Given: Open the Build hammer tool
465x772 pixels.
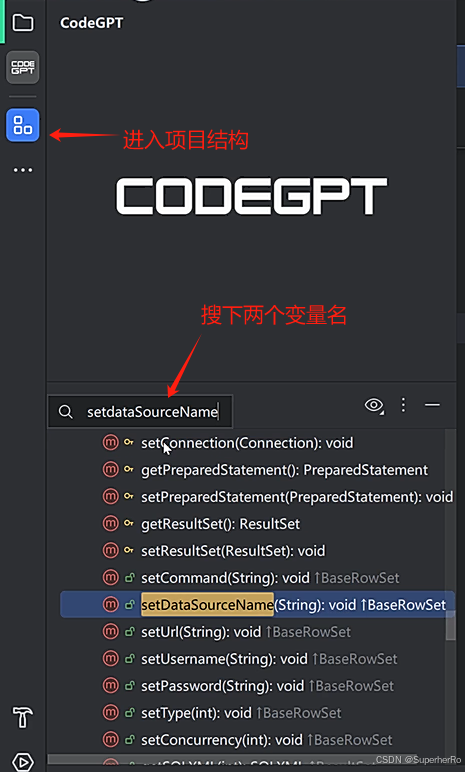Looking at the screenshot, I should coord(23,717).
